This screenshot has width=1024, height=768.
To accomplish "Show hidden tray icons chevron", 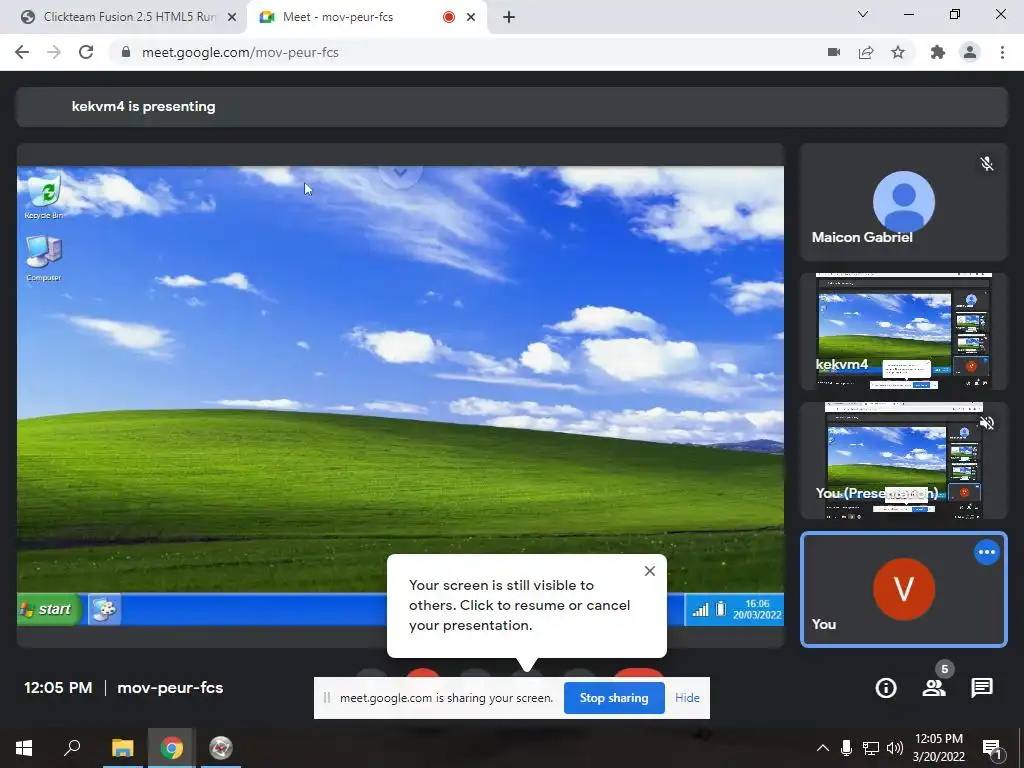I will pyautogui.click(x=823, y=748).
